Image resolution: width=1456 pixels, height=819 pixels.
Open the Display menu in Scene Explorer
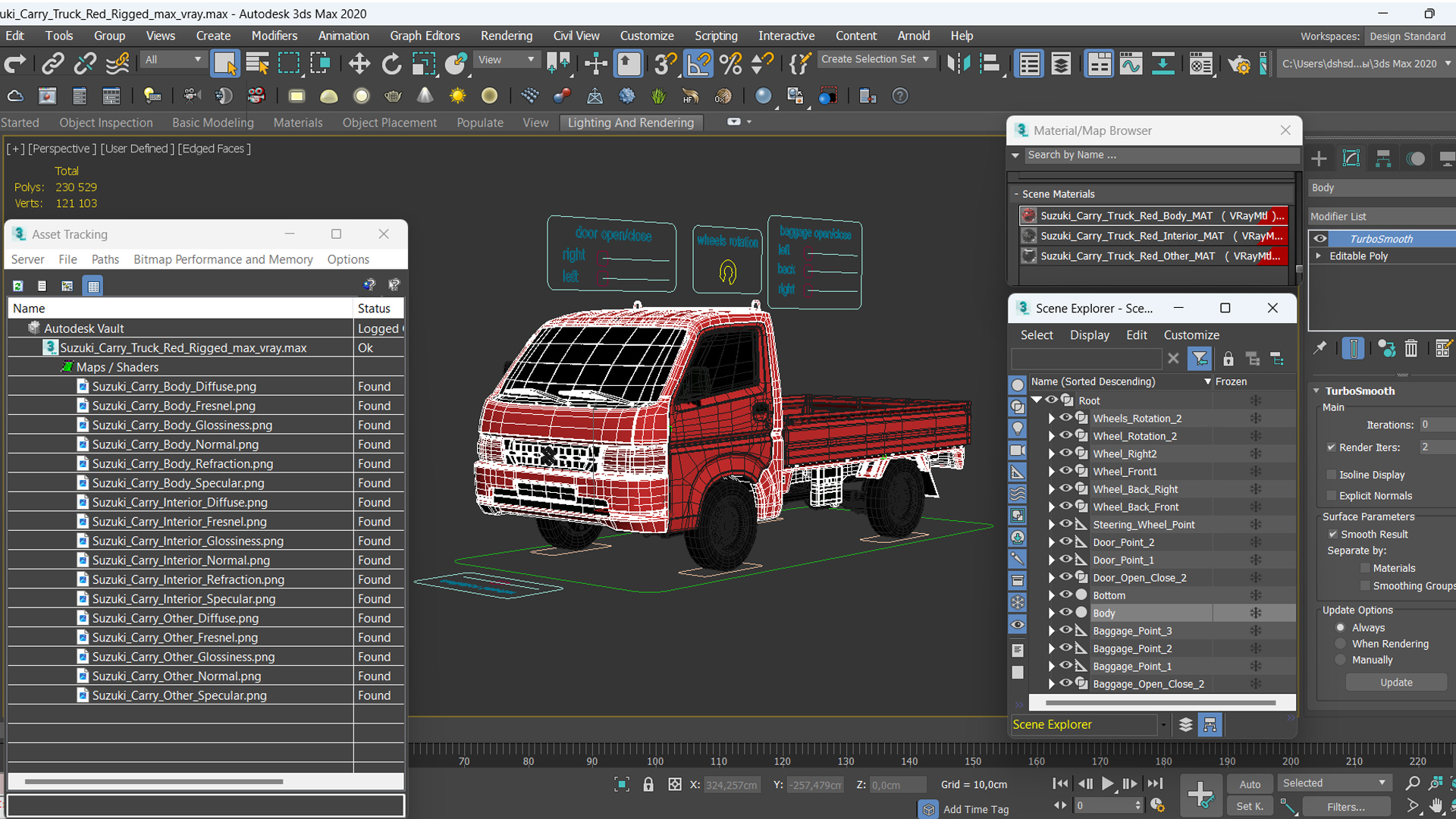[1089, 335]
